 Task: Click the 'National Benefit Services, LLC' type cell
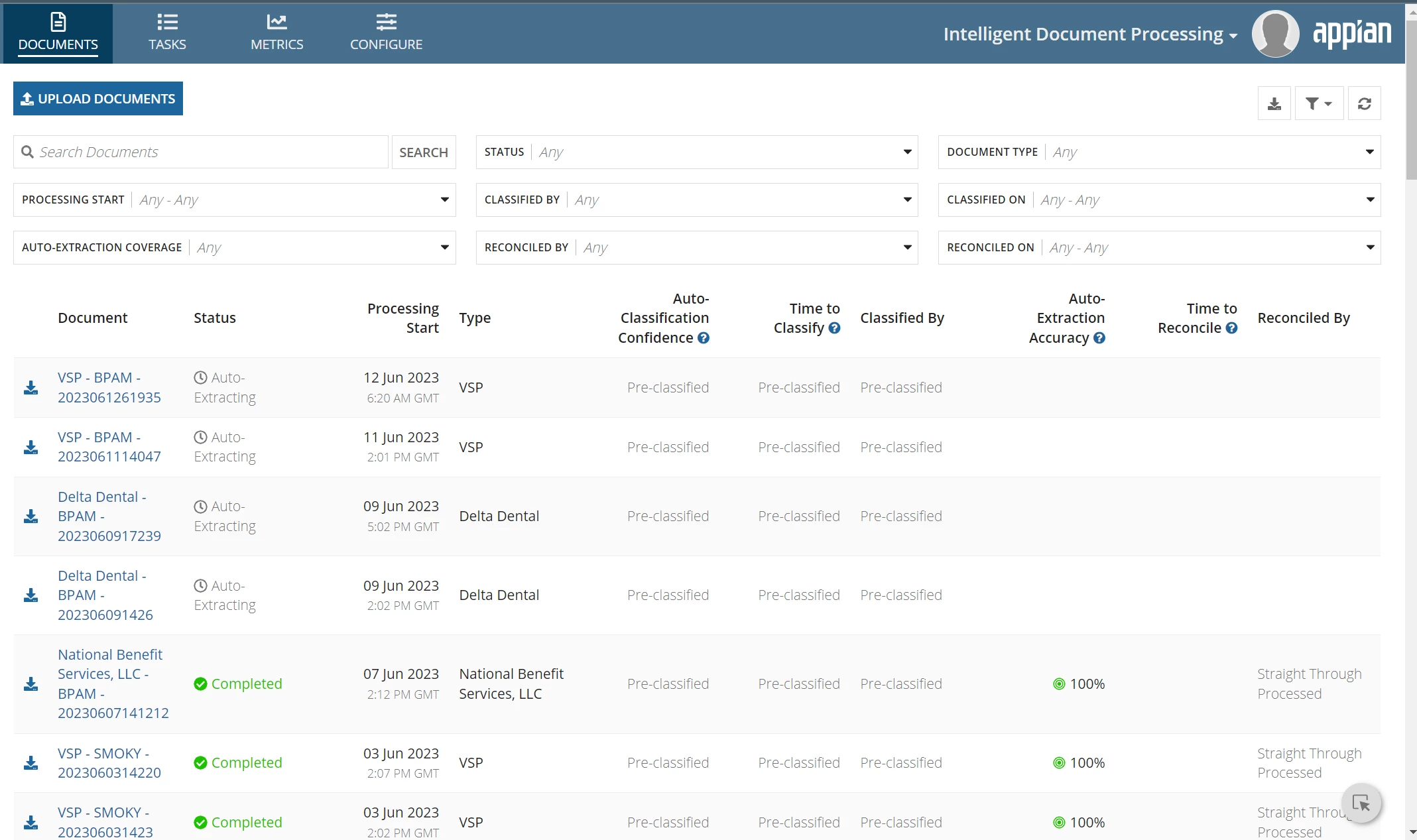coord(511,684)
